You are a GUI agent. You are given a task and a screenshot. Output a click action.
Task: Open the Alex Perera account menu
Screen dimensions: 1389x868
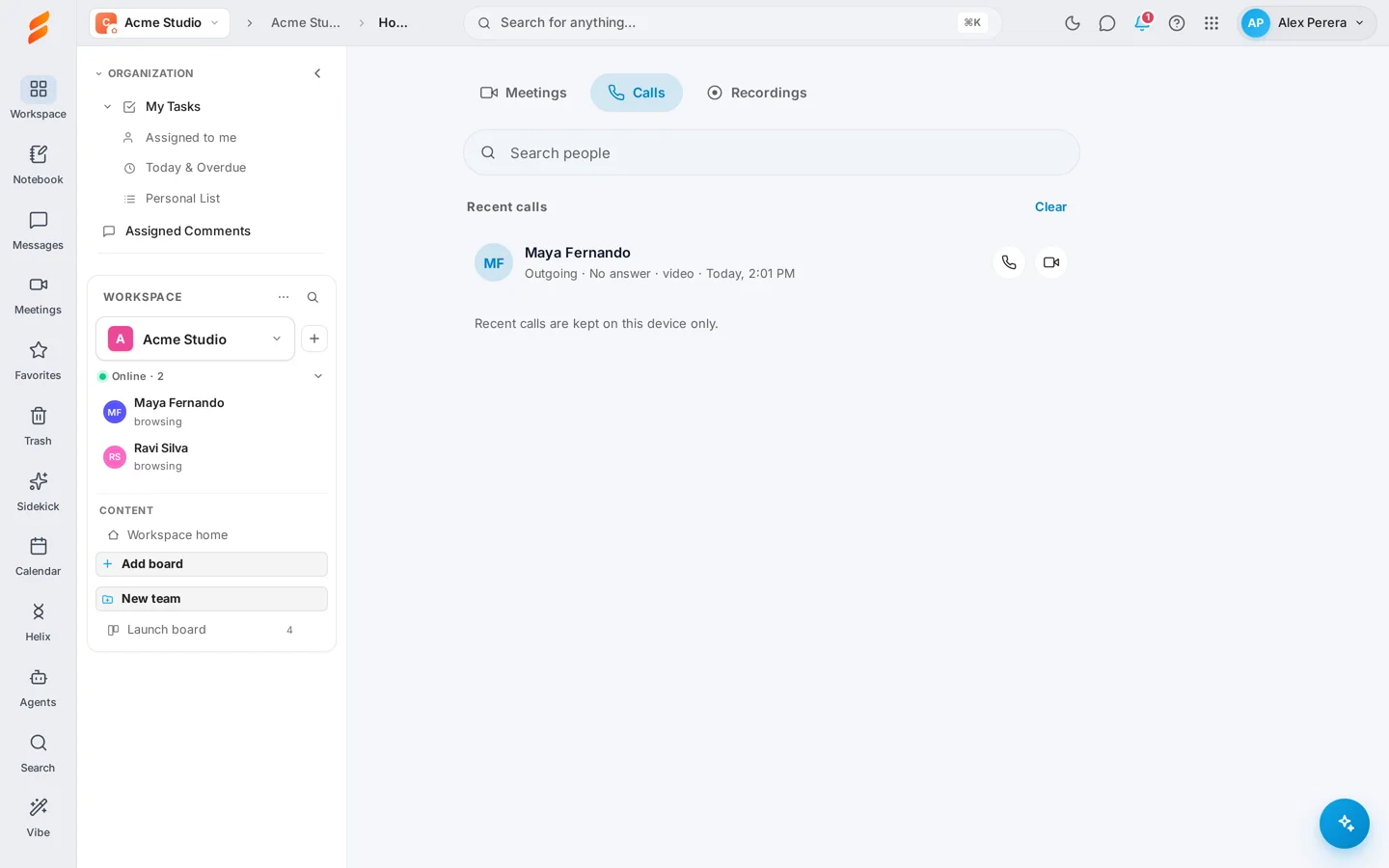tap(1306, 23)
